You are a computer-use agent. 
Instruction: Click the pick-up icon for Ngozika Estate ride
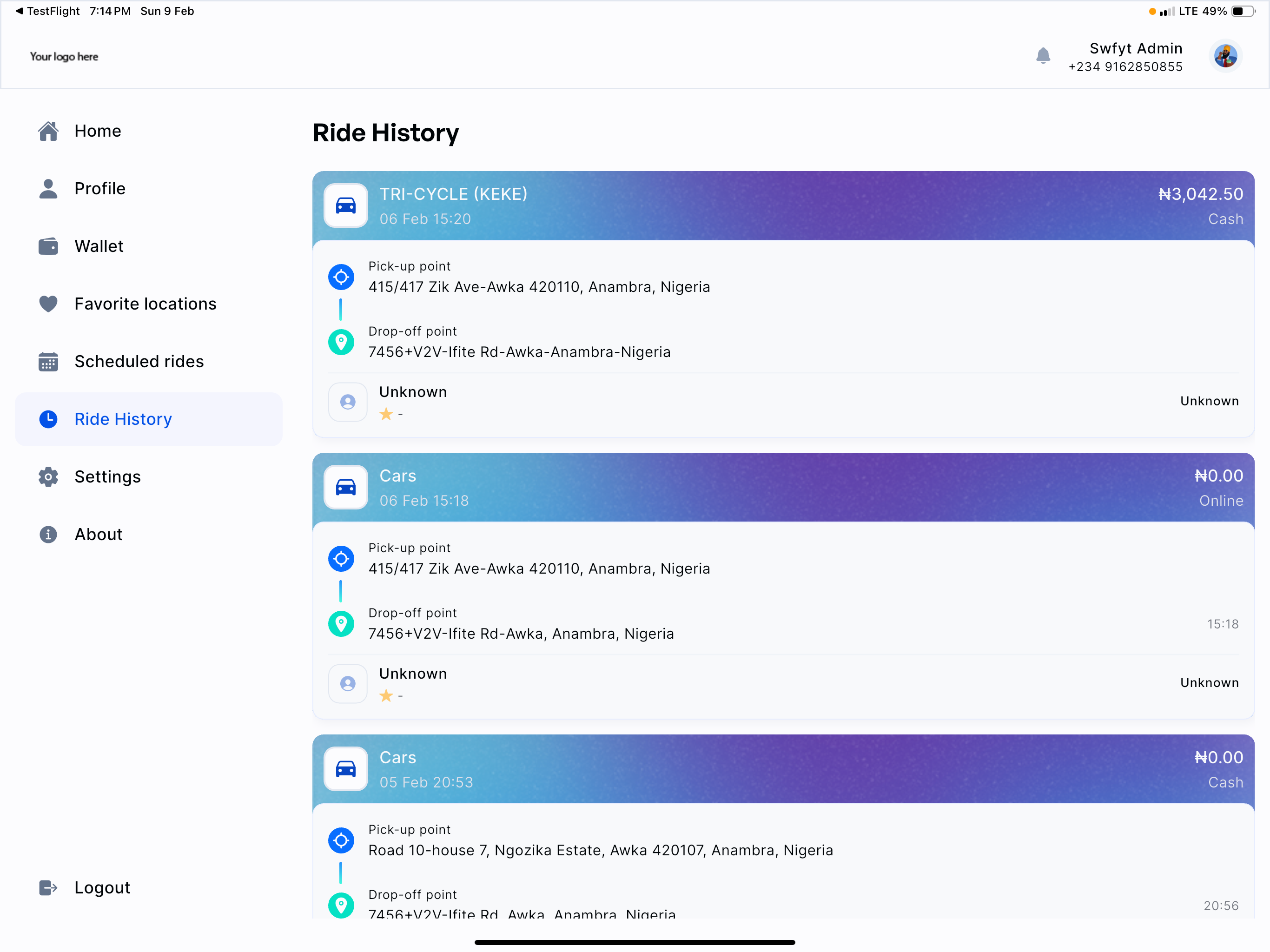[x=341, y=840]
